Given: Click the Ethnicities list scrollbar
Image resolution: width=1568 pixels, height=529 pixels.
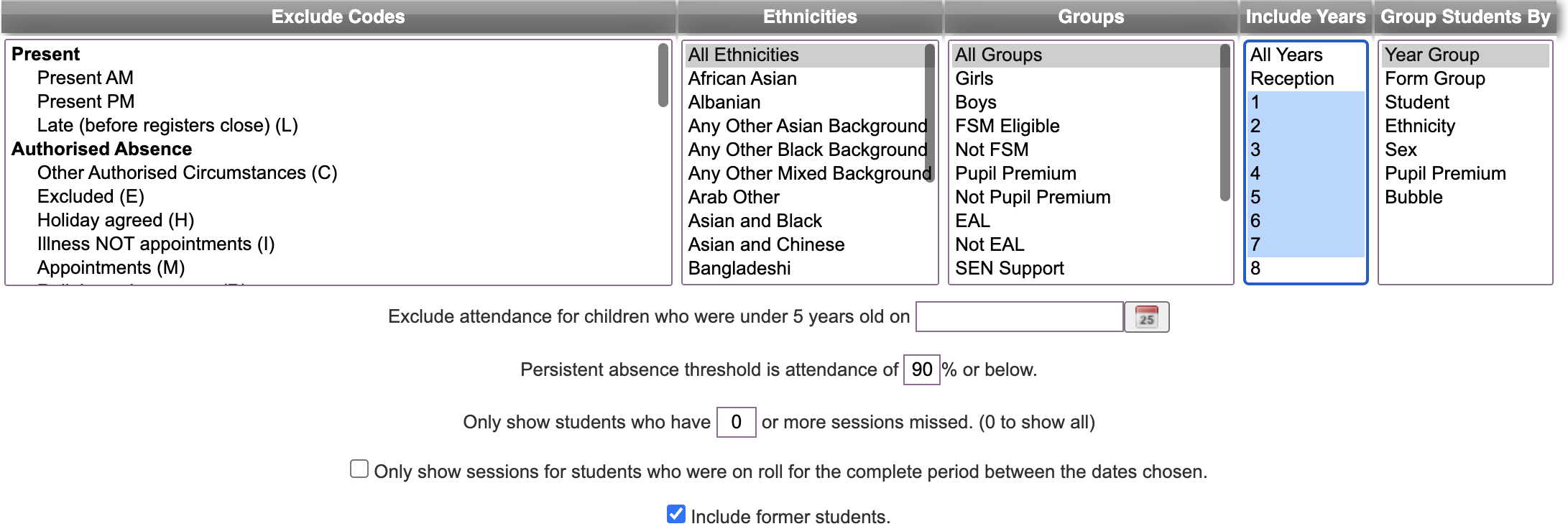Looking at the screenshot, I should coord(930,113).
